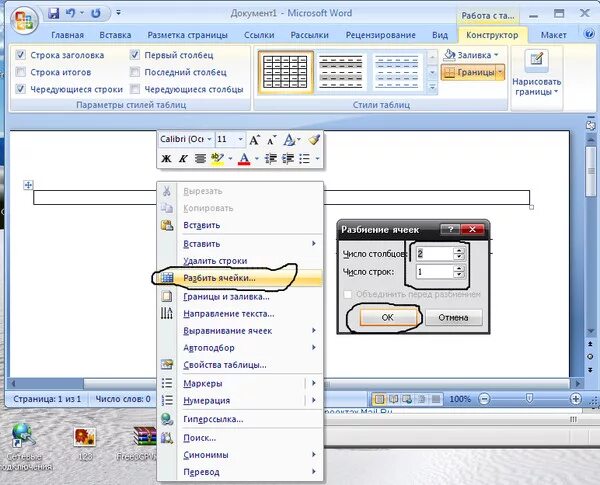Image resolution: width=600 pixels, height=485 pixels.
Task: Customize Quick Access Toolbar dropdown
Action: pyautogui.click(x=119, y=13)
